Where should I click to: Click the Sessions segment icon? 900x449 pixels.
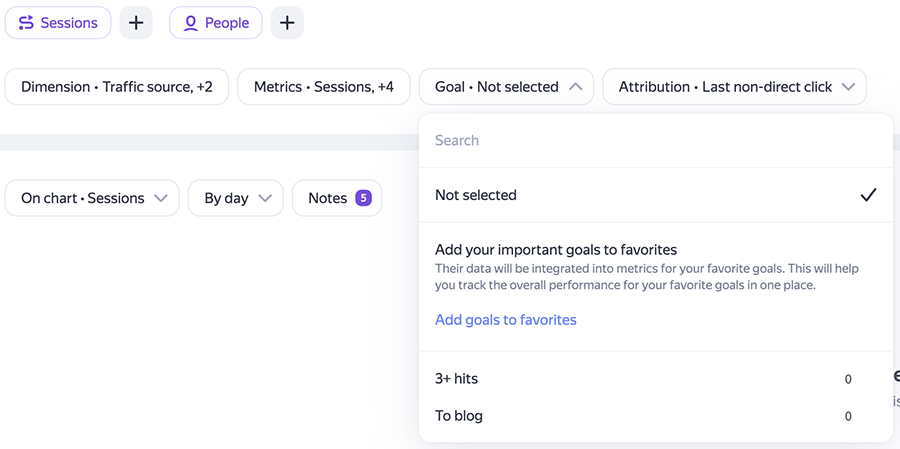26,23
